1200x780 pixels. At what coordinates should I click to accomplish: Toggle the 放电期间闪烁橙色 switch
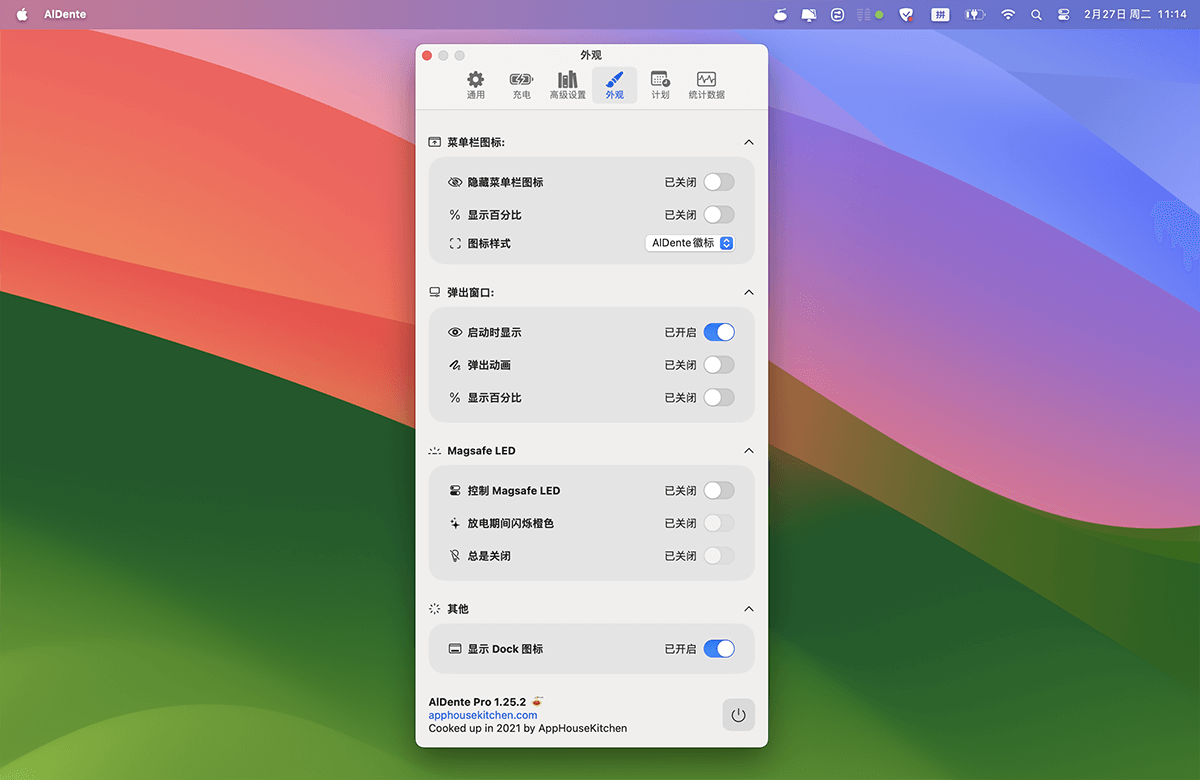[719, 523]
